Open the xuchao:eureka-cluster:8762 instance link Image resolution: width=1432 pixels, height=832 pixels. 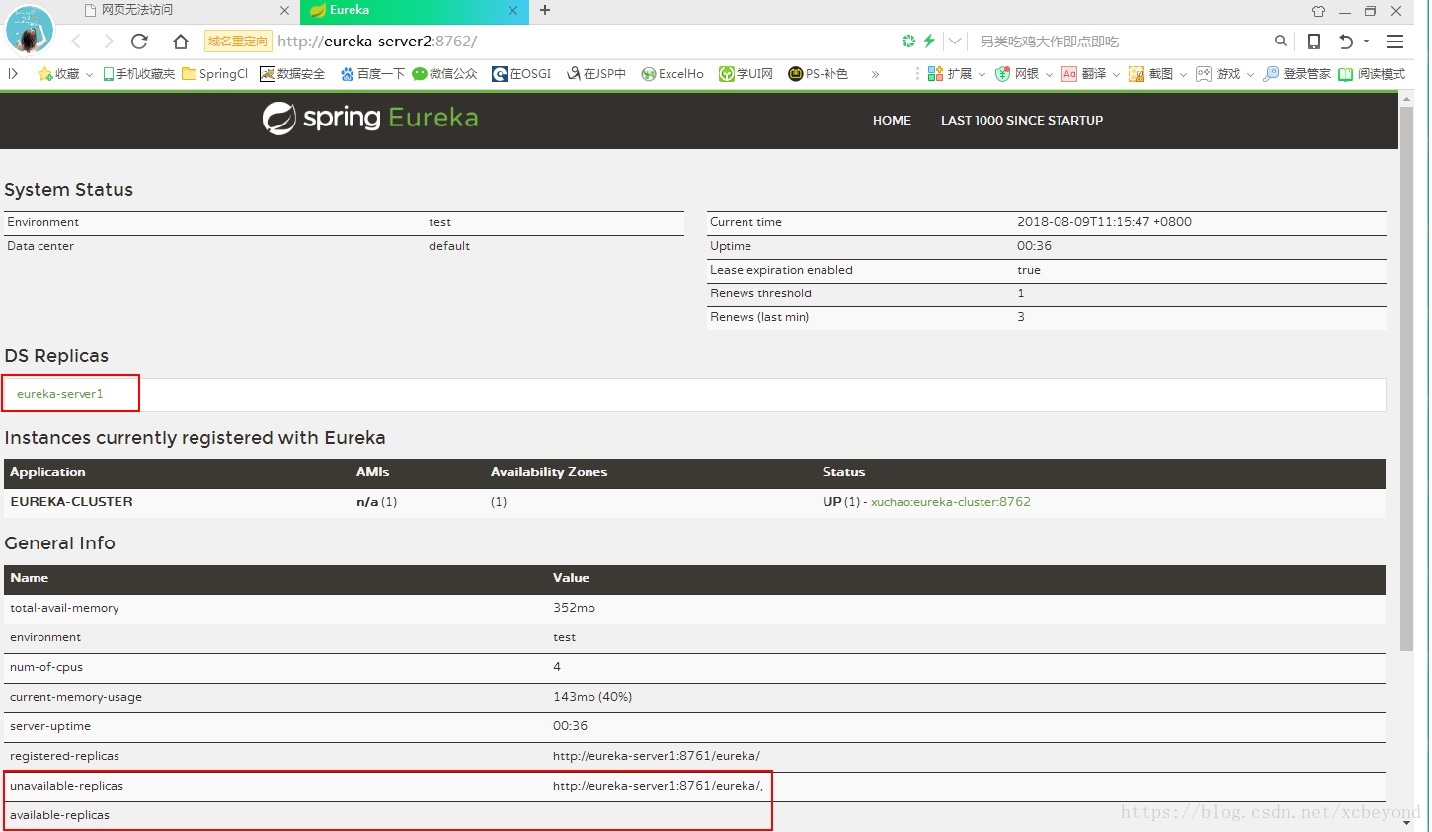[951, 502]
